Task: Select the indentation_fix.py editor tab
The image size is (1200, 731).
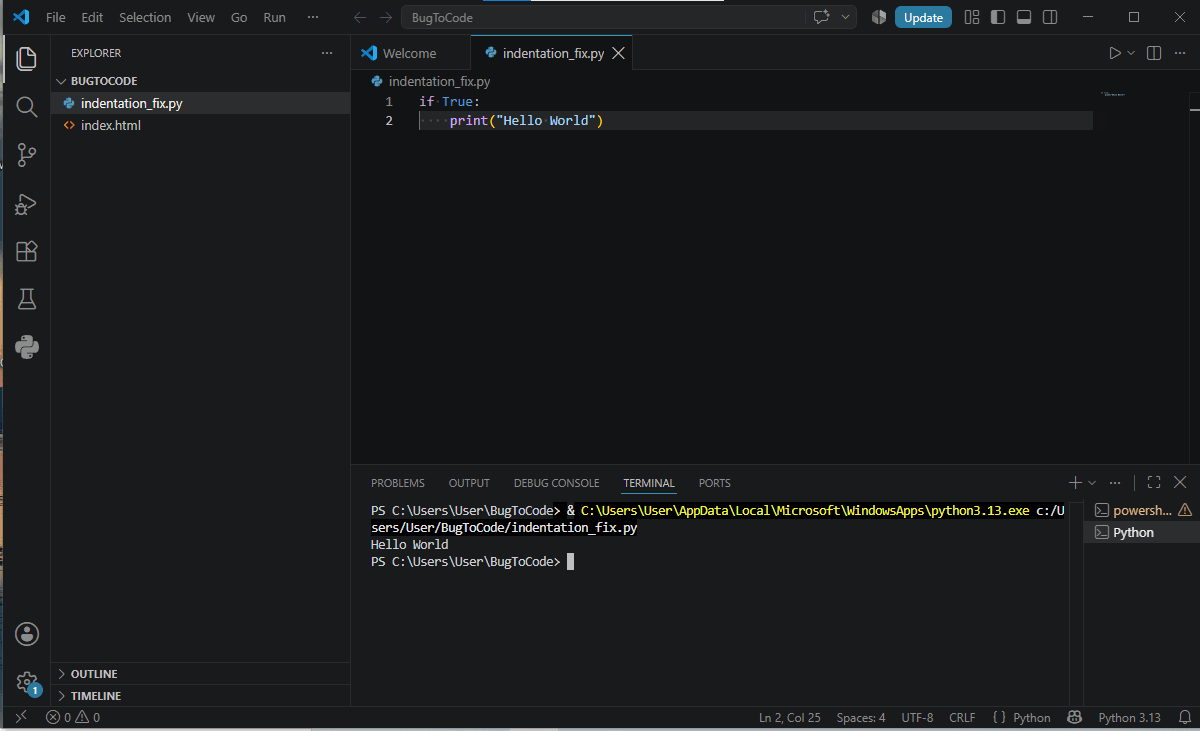Action: click(553, 53)
